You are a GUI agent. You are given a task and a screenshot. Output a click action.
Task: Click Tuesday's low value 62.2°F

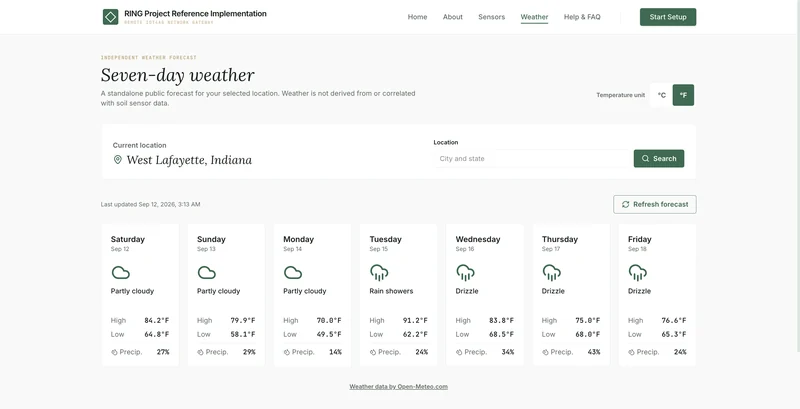415,335
